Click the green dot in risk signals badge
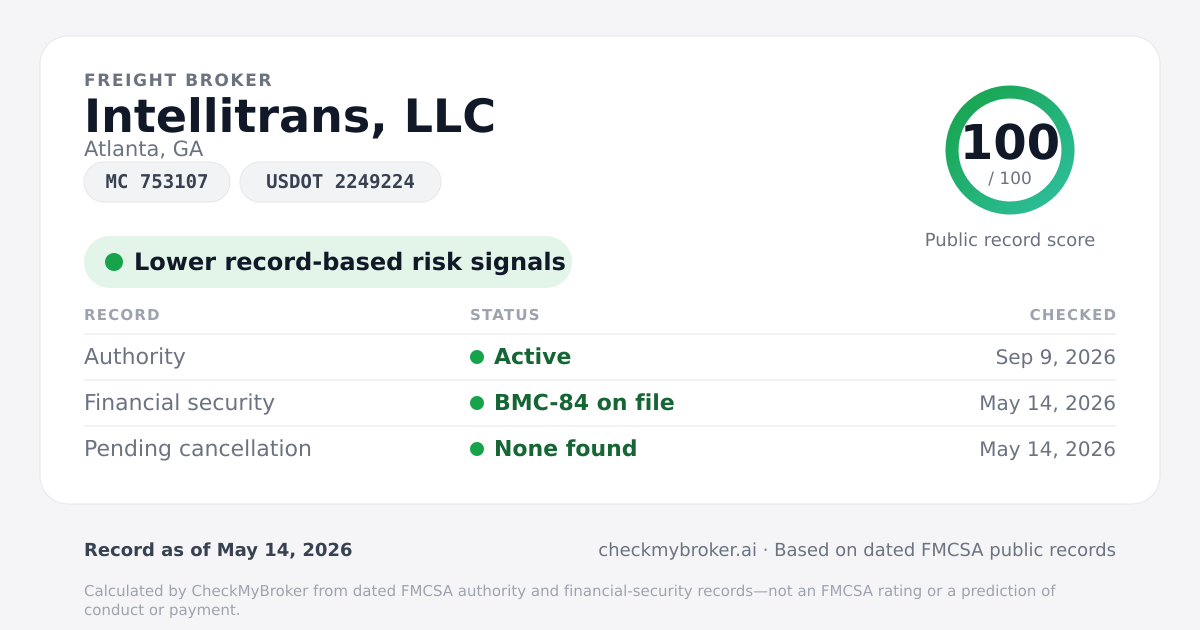The height and width of the screenshot is (630, 1200). [114, 262]
